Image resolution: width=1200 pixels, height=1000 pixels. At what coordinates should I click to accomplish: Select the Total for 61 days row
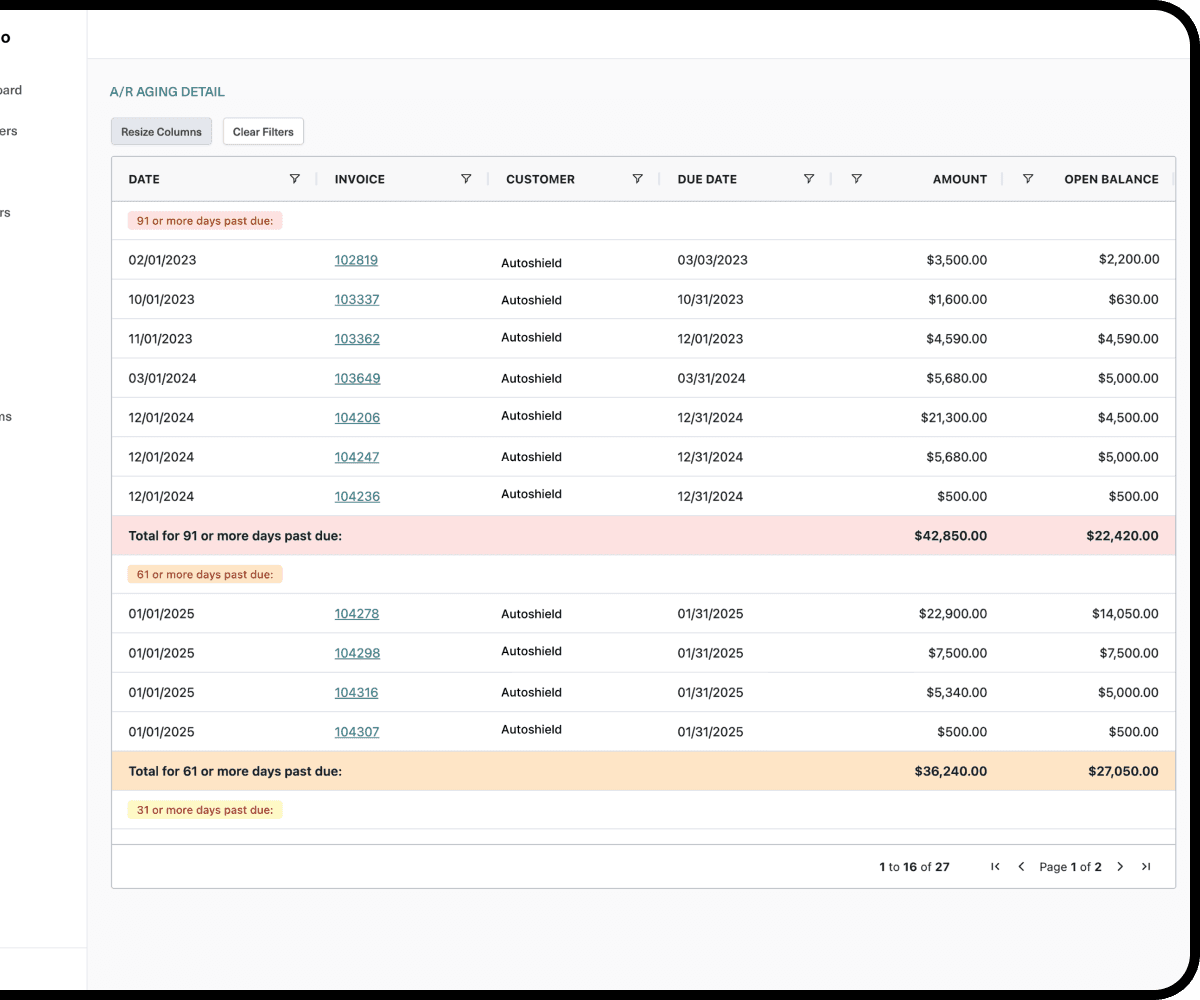click(x=643, y=771)
